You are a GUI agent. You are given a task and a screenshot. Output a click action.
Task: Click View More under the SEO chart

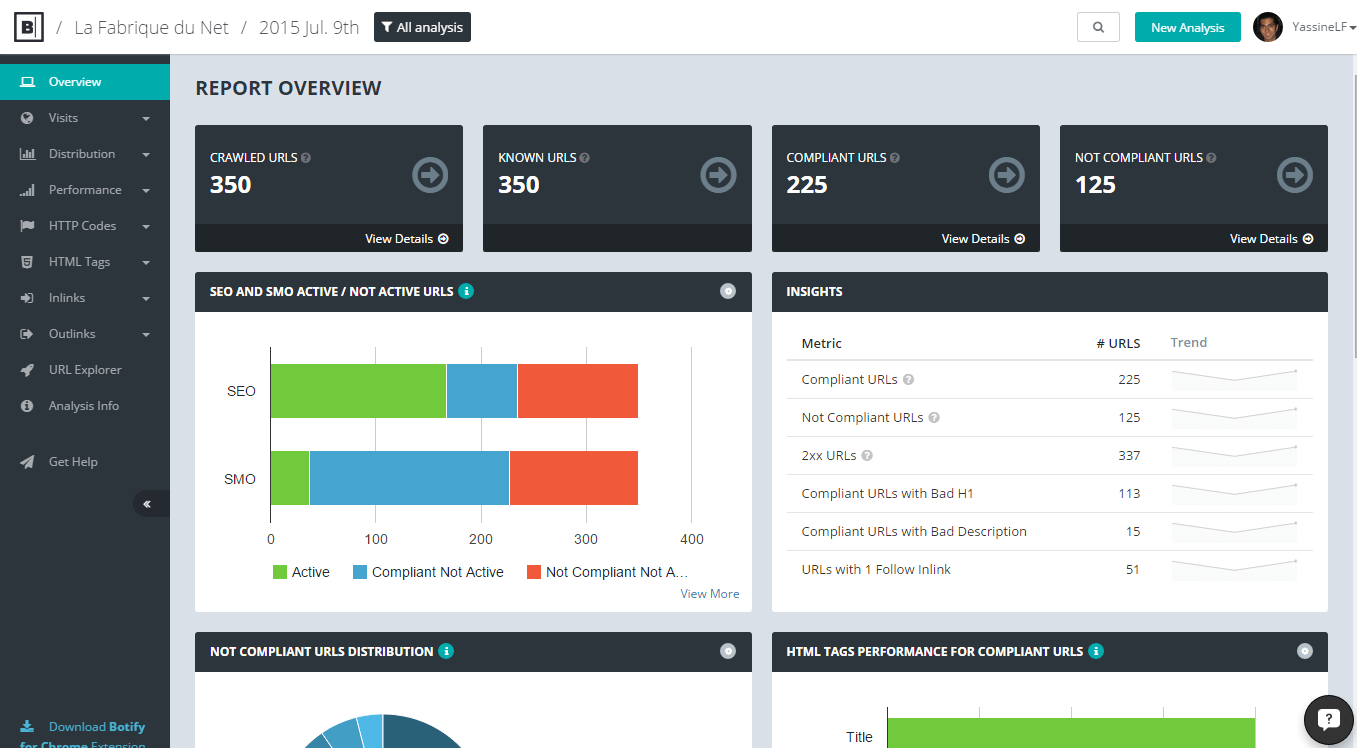[709, 594]
